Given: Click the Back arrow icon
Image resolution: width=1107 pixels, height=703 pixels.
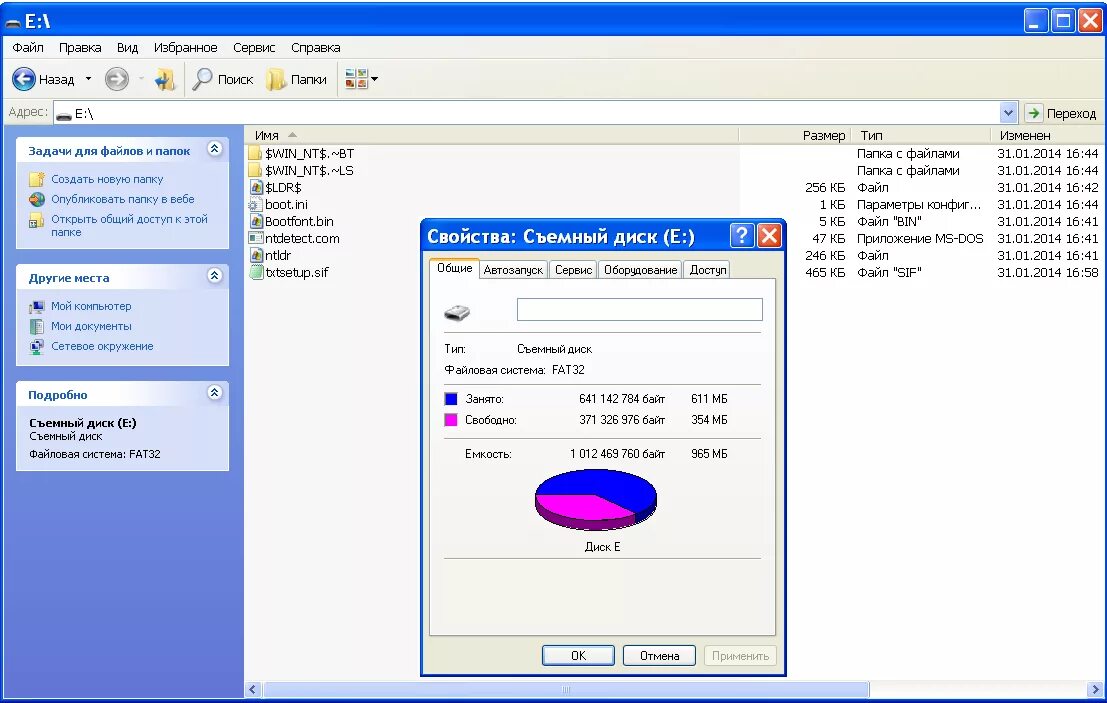Looking at the screenshot, I should [24, 79].
